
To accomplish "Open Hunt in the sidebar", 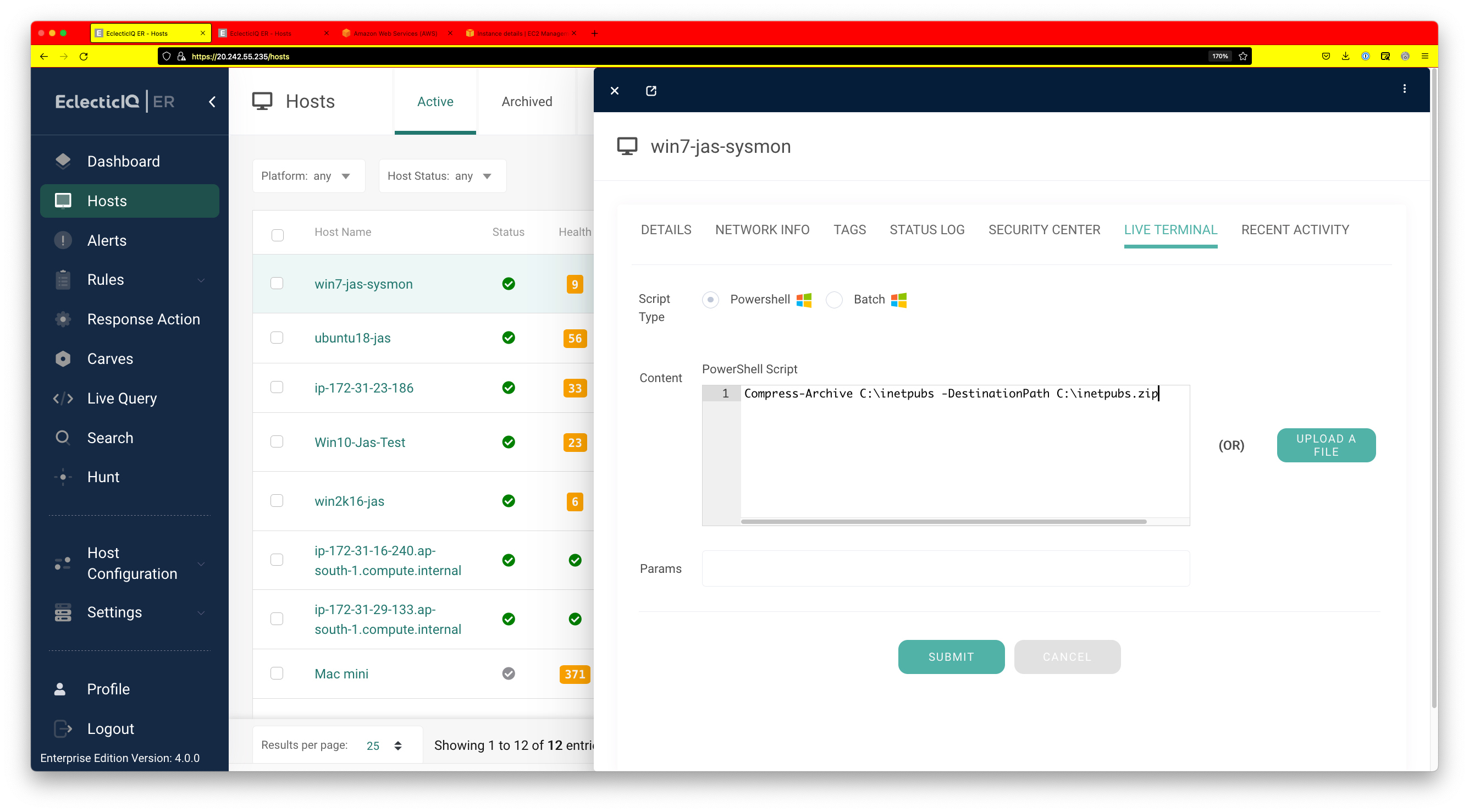I will coord(129,477).
